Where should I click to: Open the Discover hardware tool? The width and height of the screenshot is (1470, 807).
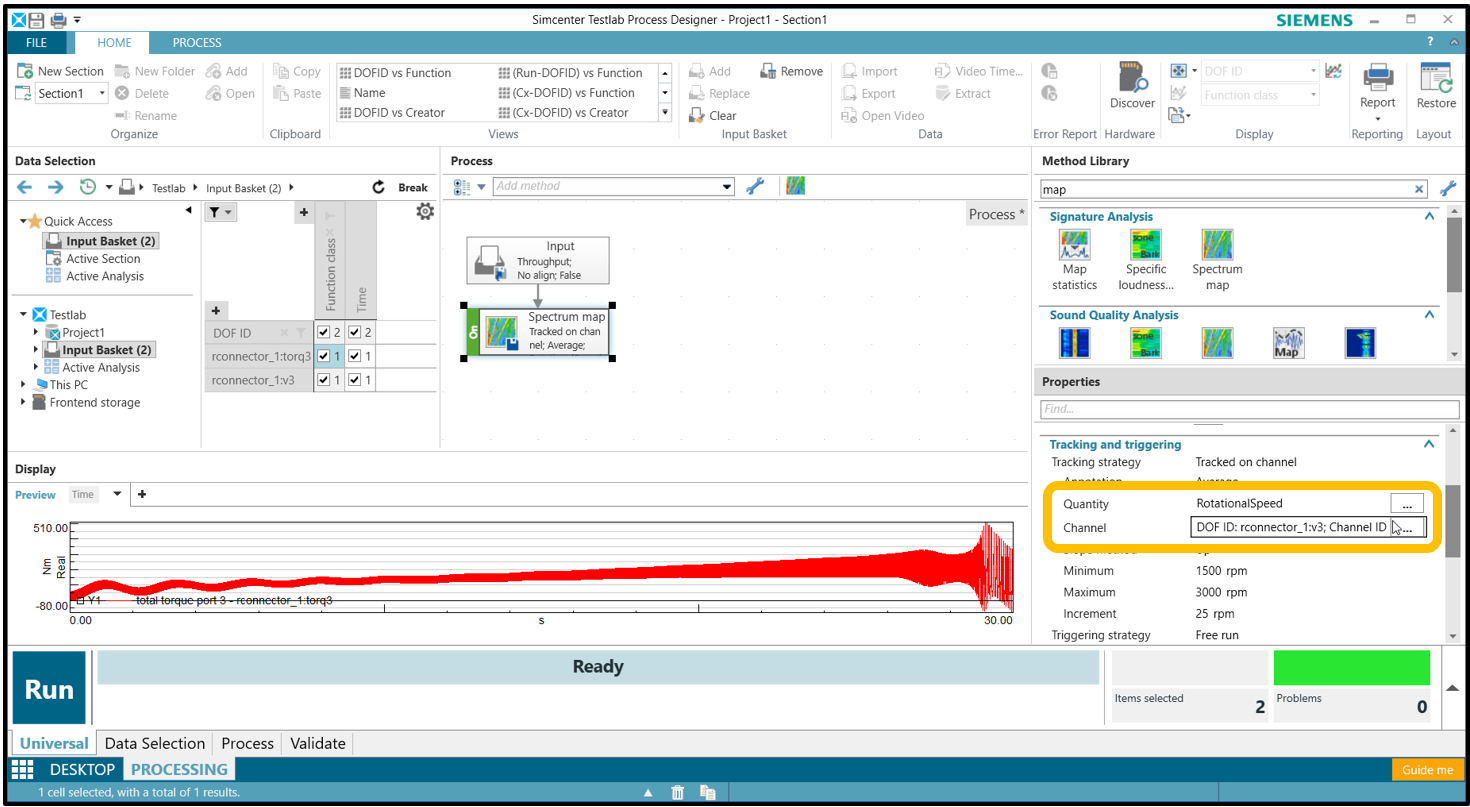pos(1132,86)
